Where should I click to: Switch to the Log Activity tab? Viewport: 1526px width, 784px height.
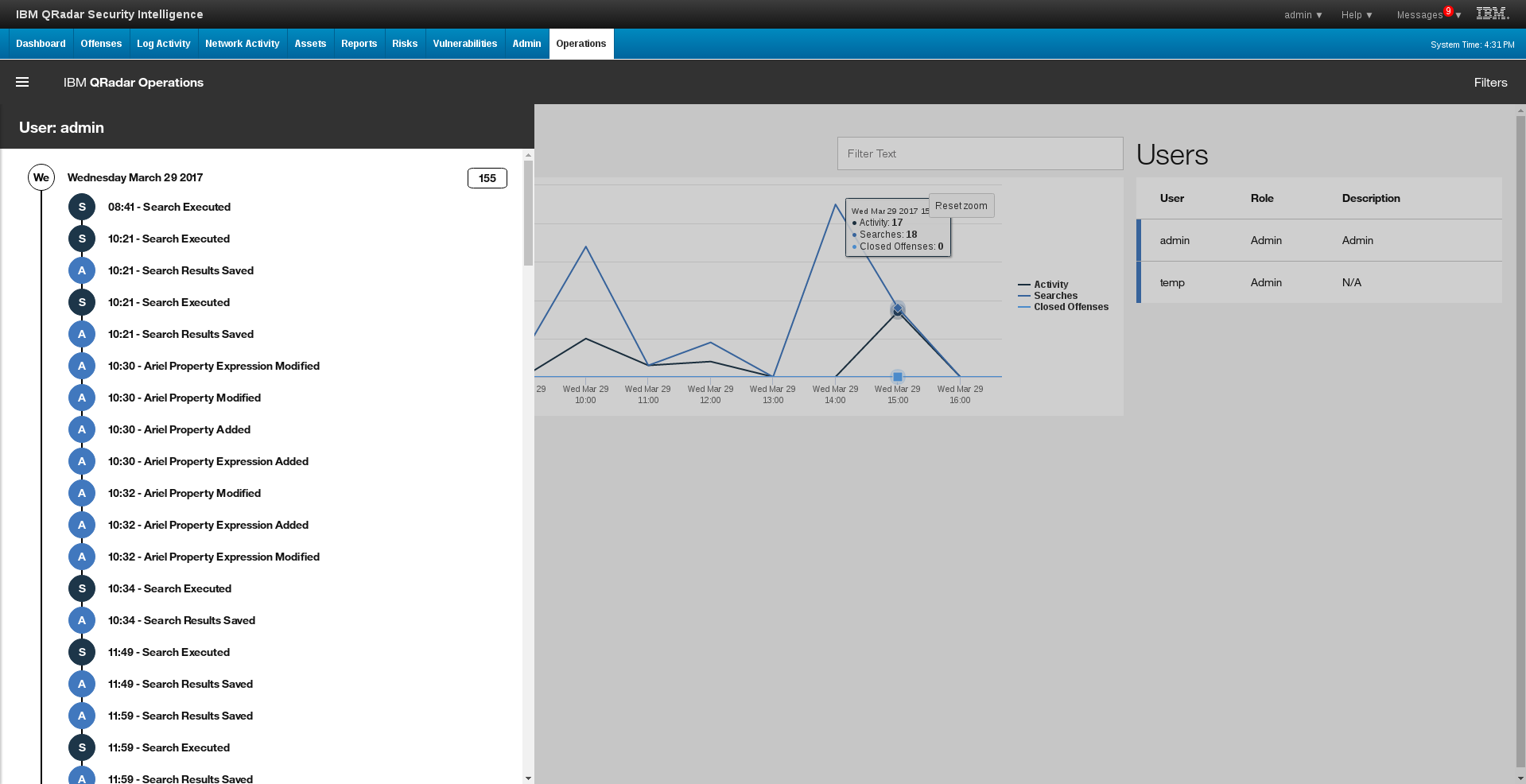coord(163,44)
